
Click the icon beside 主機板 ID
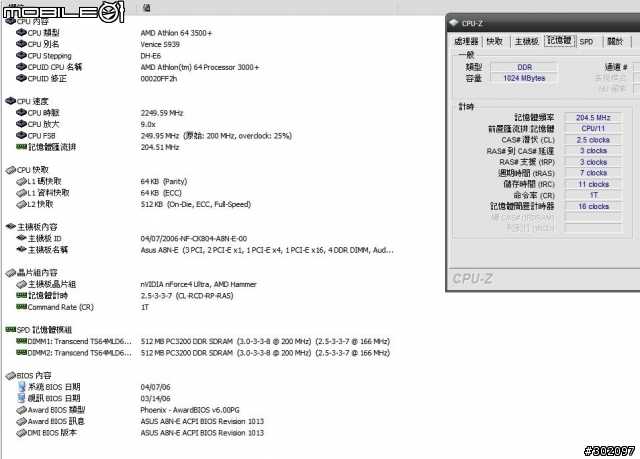point(21,238)
